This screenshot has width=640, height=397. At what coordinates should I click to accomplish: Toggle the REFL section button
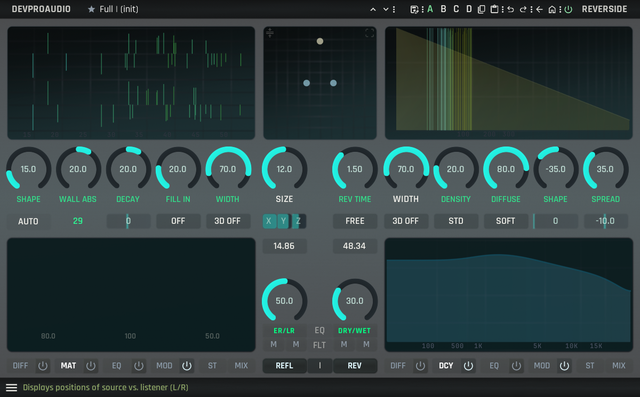pyautogui.click(x=284, y=366)
